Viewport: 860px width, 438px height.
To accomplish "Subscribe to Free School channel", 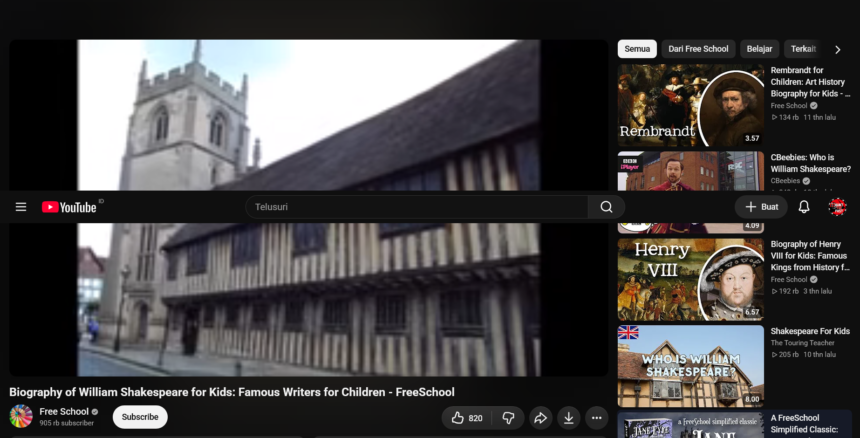I will pos(140,417).
